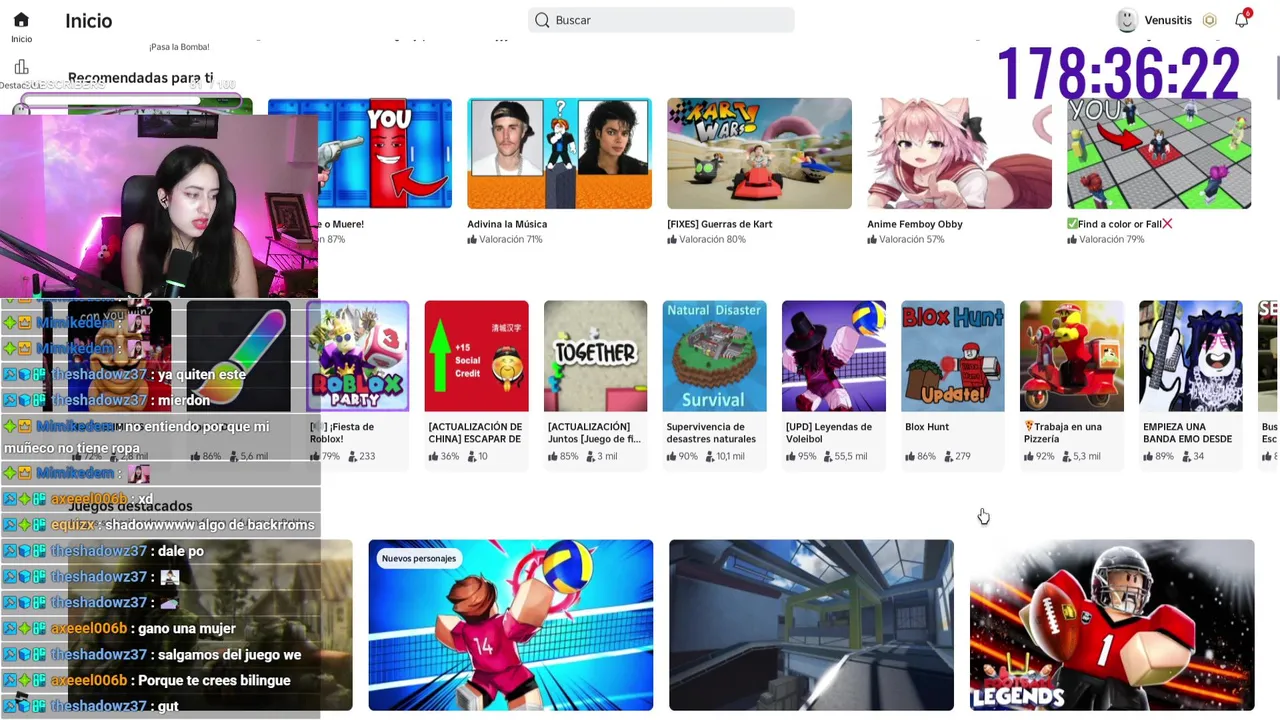Click the Nuevos personajes badge
Screen dimensions: 1280x720
419,558
